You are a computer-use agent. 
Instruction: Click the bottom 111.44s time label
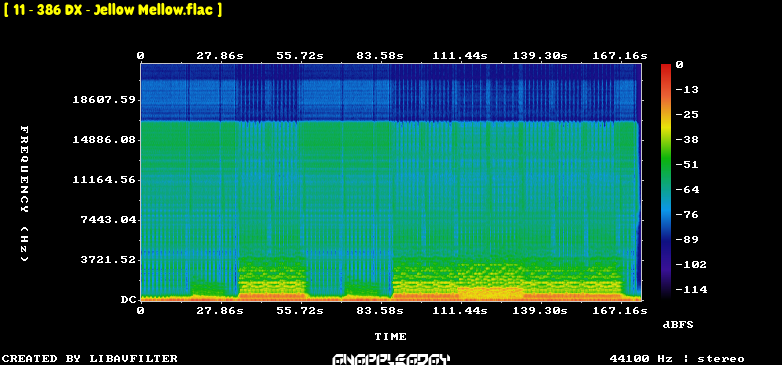[x=460, y=311]
